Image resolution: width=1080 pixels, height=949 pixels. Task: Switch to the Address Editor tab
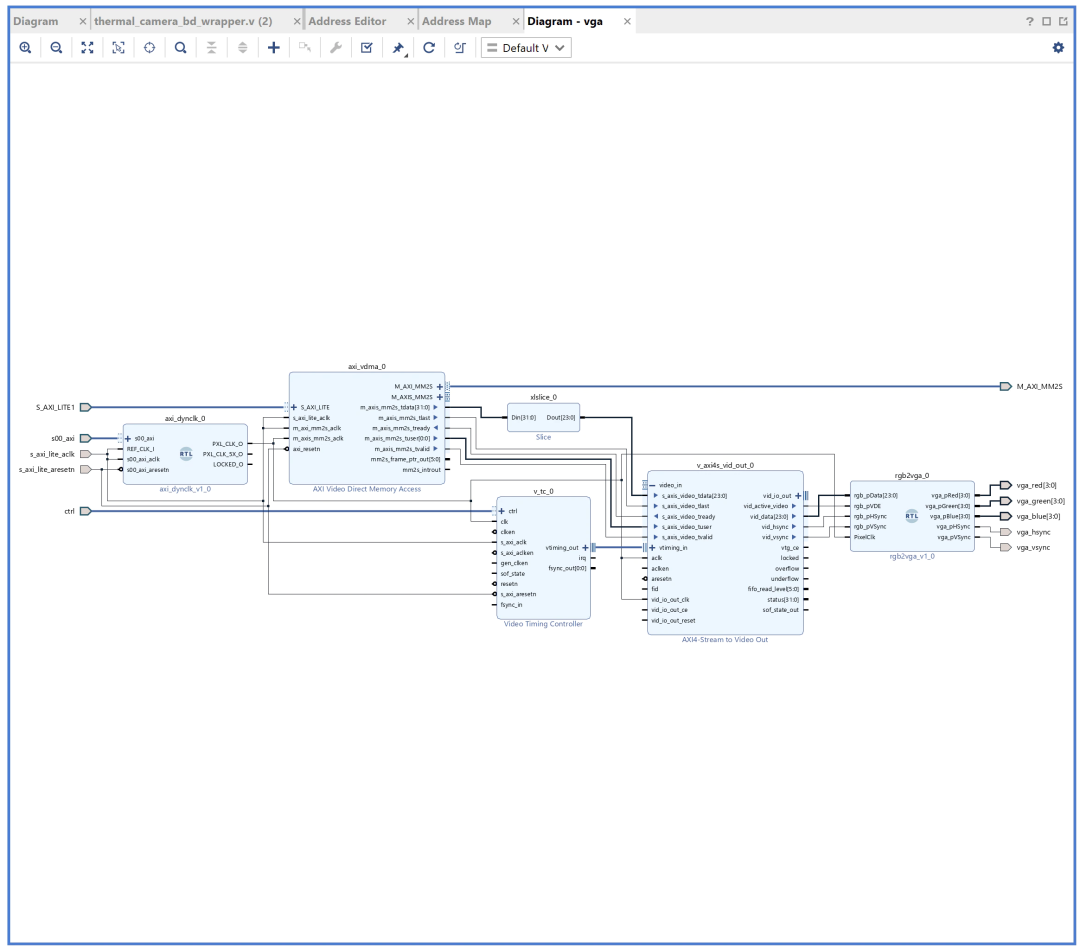[x=347, y=21]
